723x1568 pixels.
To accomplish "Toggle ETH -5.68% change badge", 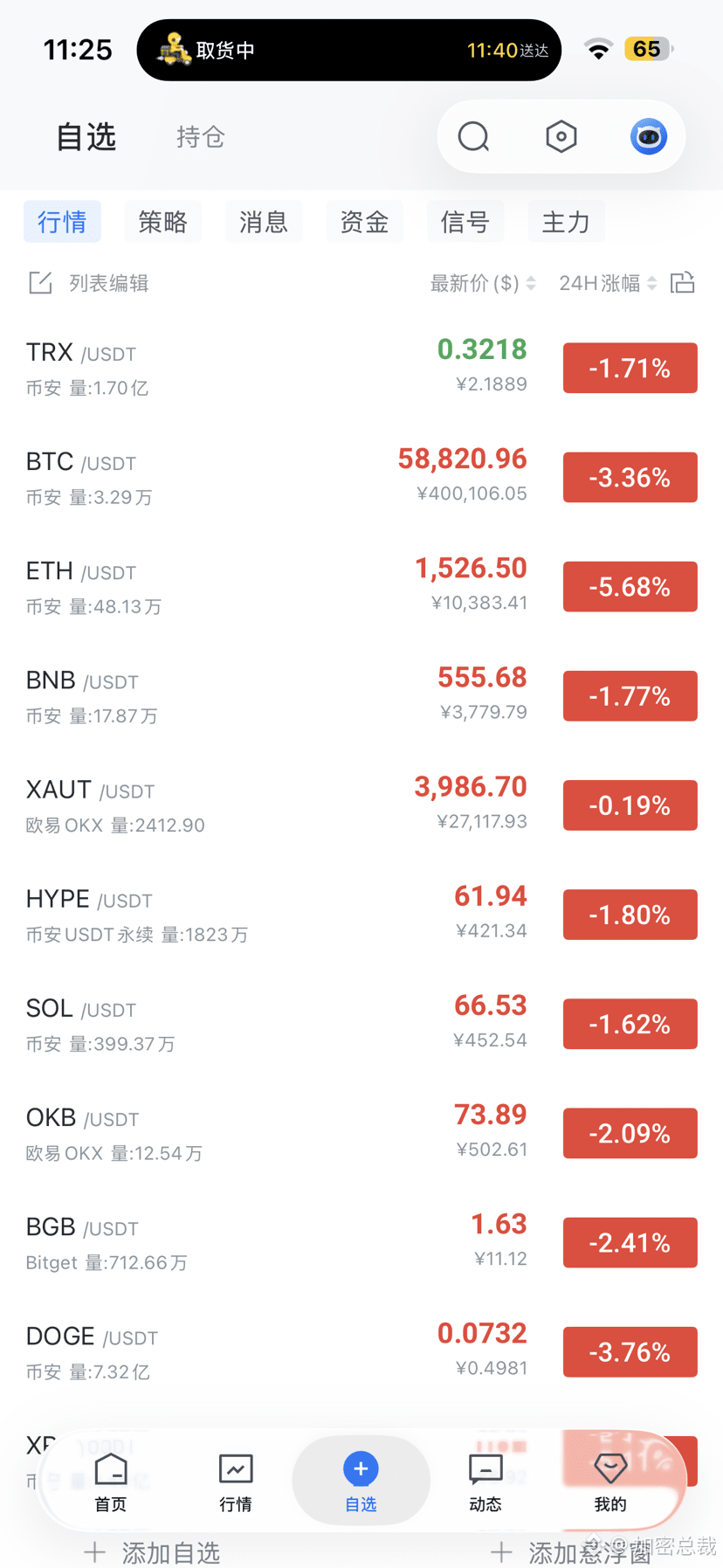I will (x=630, y=586).
